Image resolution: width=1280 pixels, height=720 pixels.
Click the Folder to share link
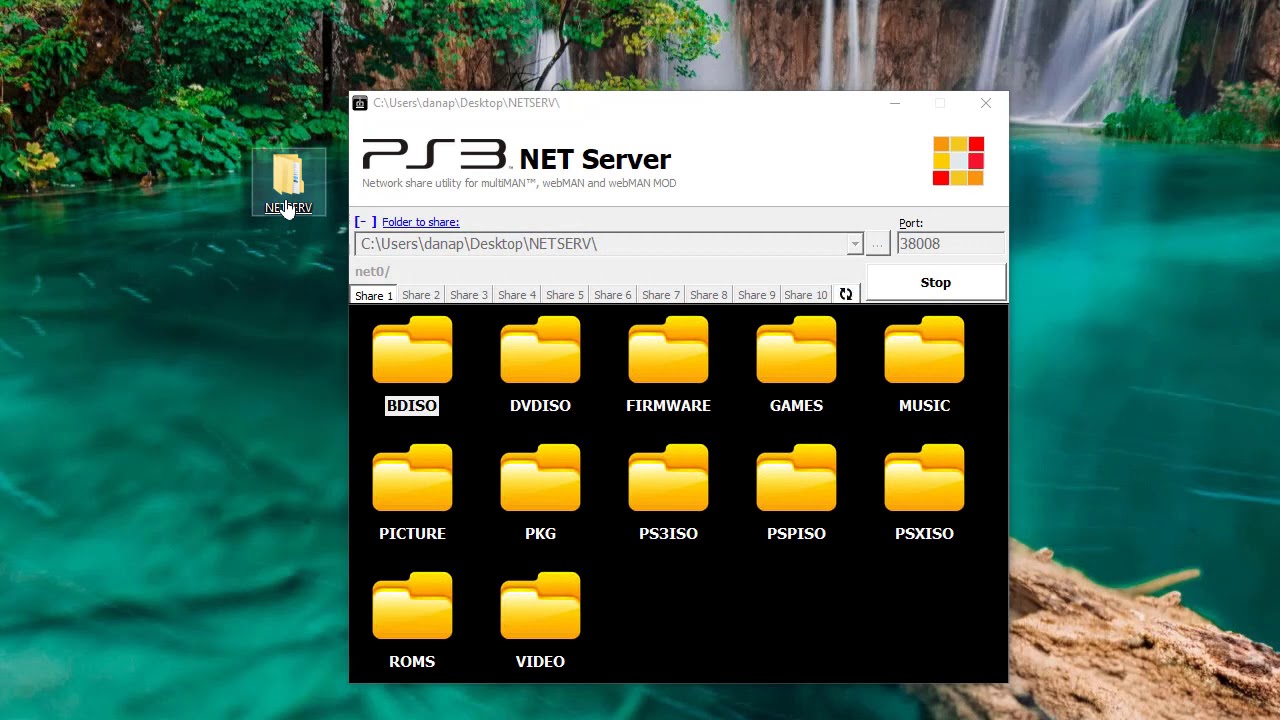tap(420, 222)
